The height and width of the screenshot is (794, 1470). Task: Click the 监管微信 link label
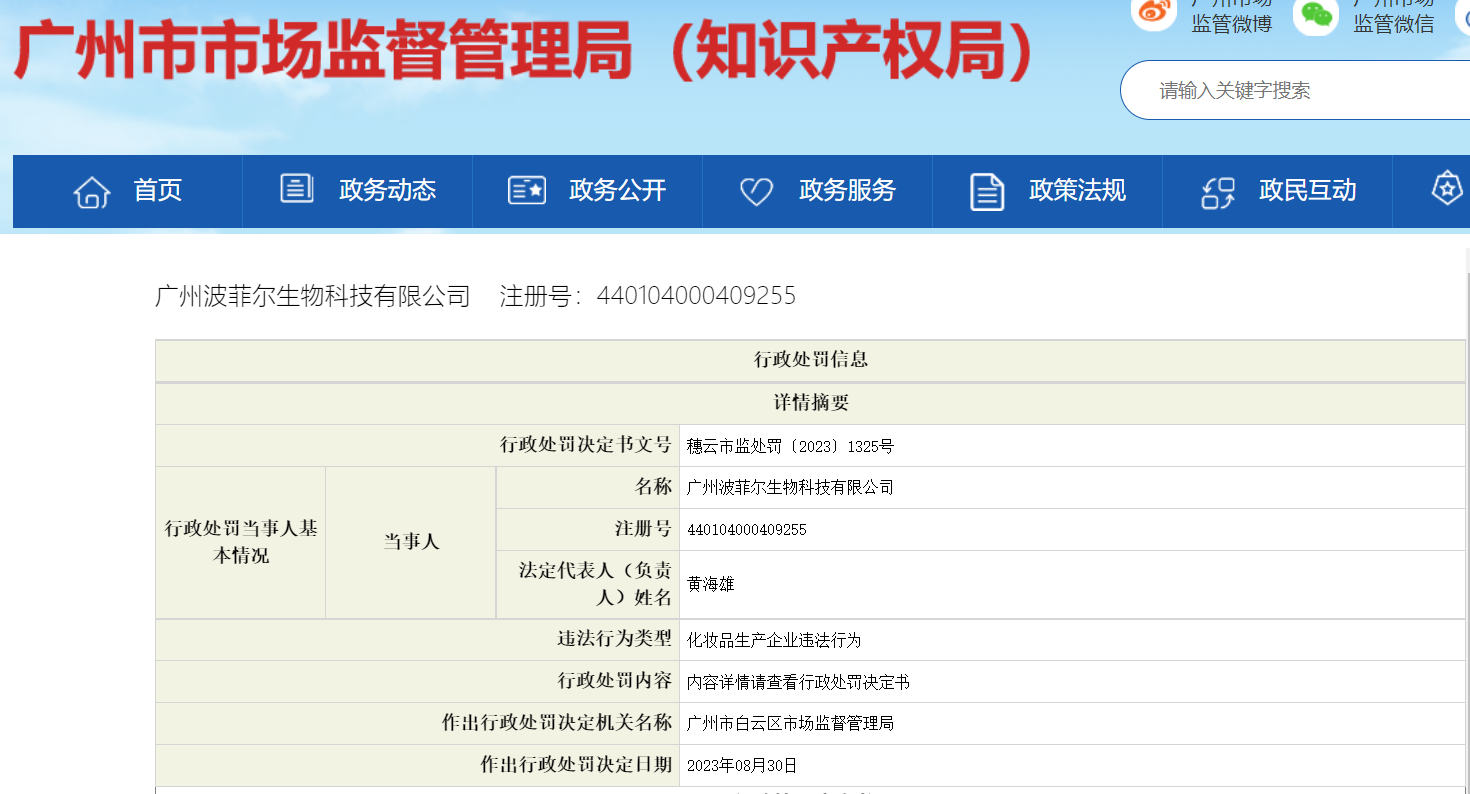pyautogui.click(x=1394, y=23)
